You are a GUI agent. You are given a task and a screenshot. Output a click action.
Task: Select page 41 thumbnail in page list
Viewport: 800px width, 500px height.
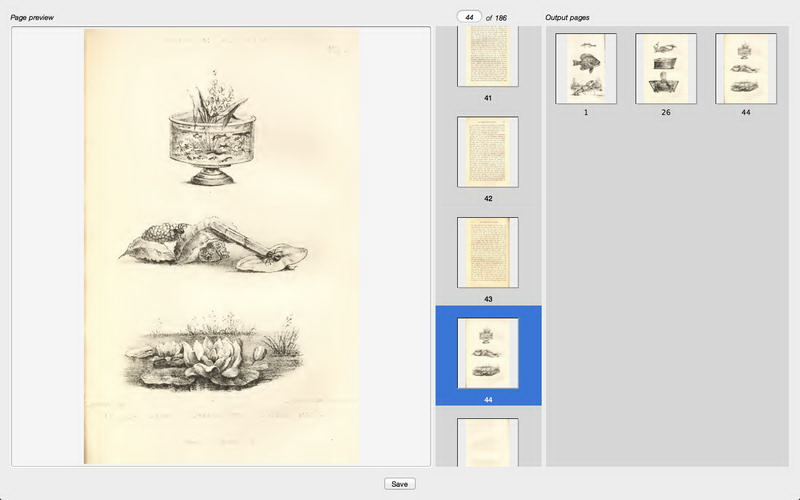click(x=487, y=58)
